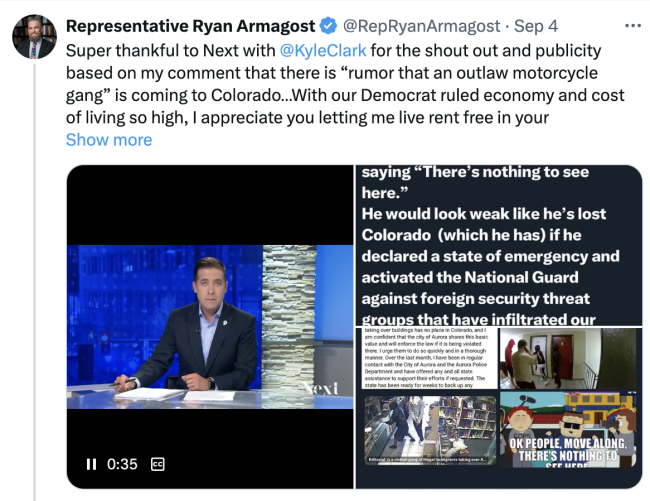This screenshot has height=501, width=650.
Task: Open the white text image about state of emergency
Action: 499,245
